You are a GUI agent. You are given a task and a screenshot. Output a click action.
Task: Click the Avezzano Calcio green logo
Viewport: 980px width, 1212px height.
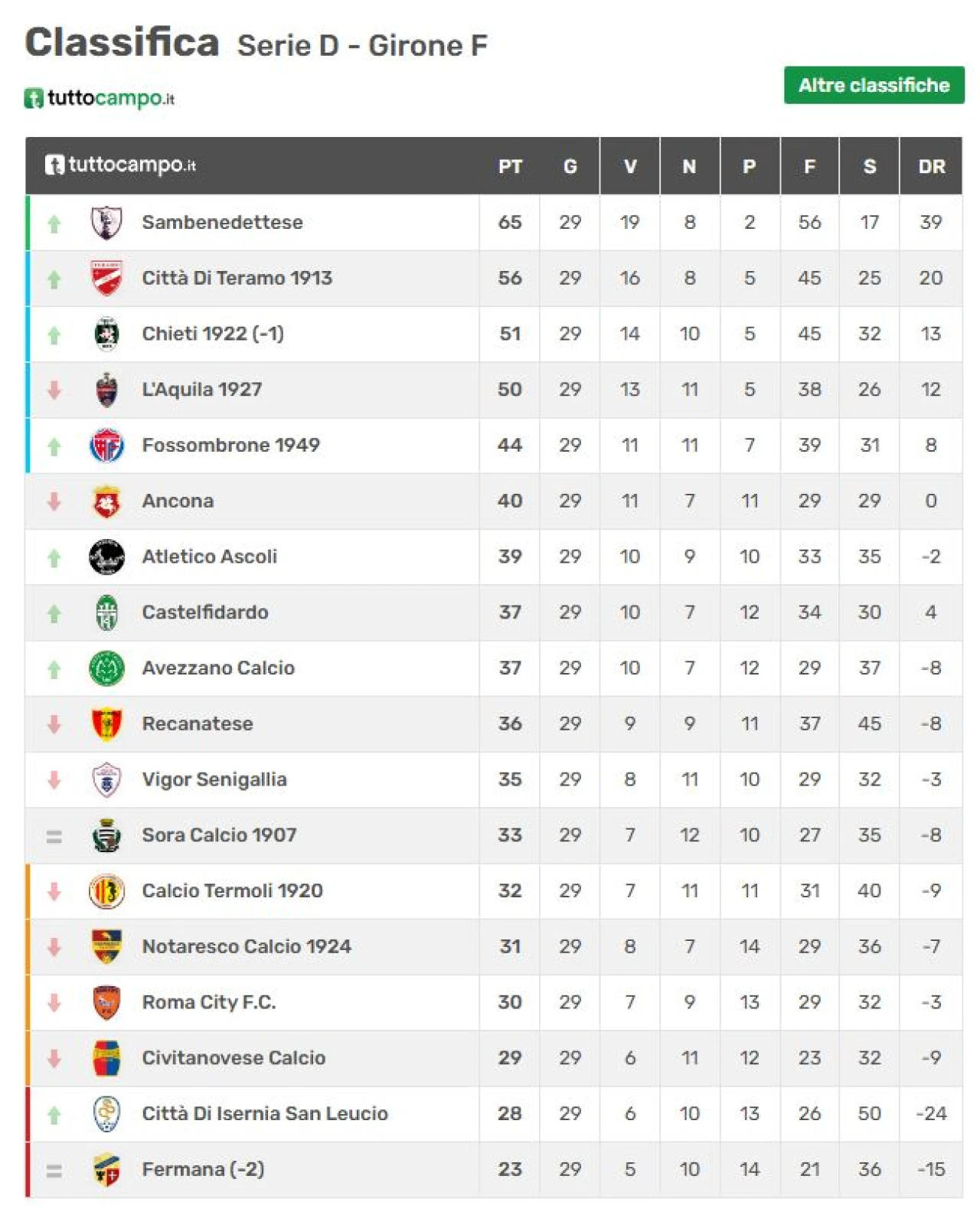(106, 668)
